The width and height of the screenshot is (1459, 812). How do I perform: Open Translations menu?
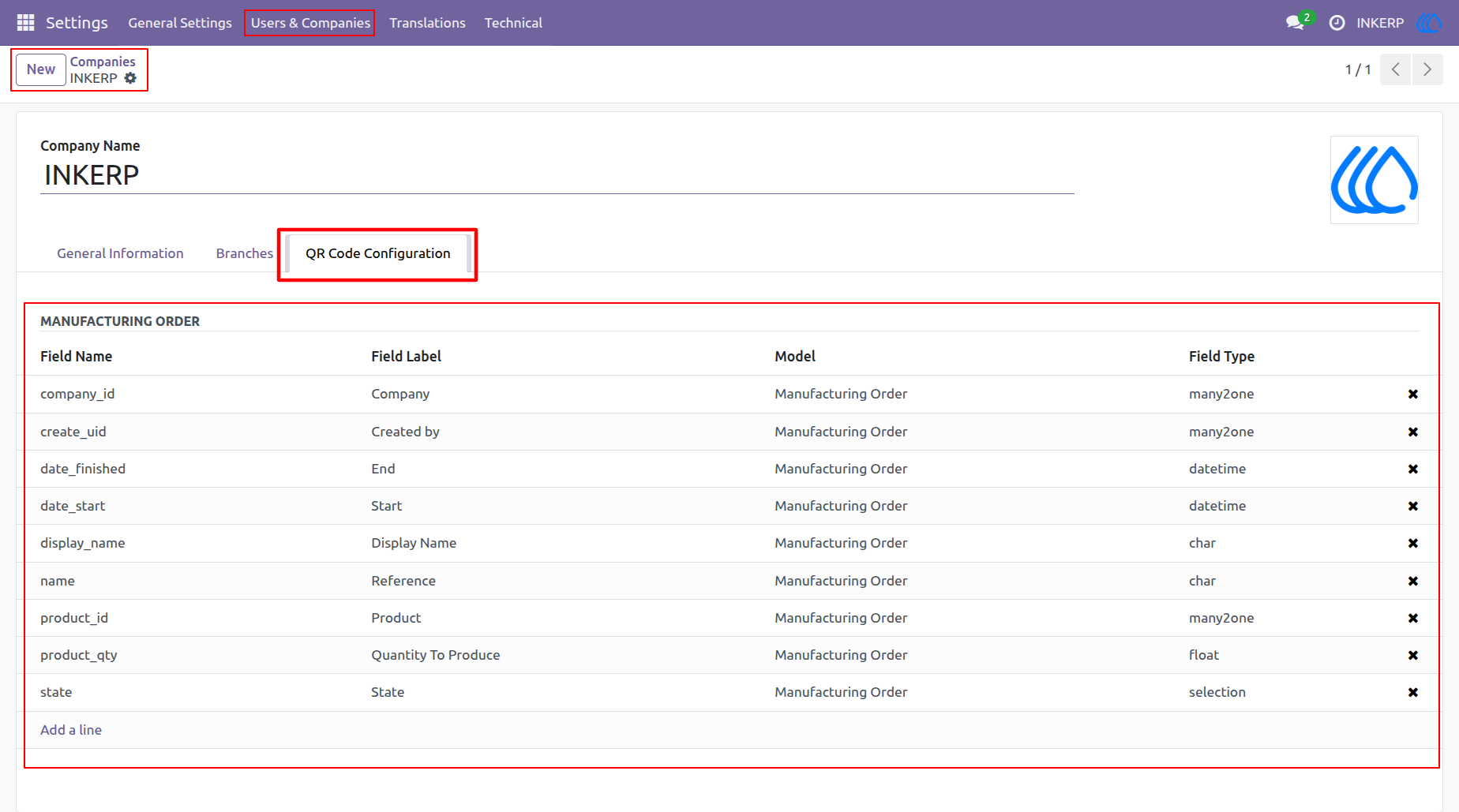coord(427,23)
